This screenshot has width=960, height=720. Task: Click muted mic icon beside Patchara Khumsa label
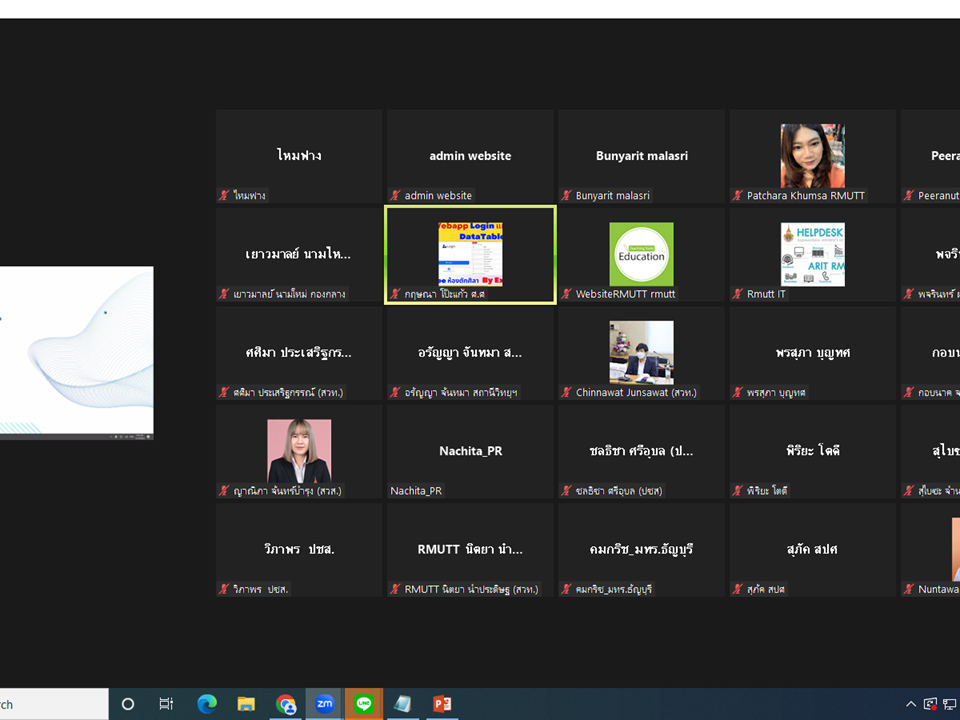pos(738,195)
